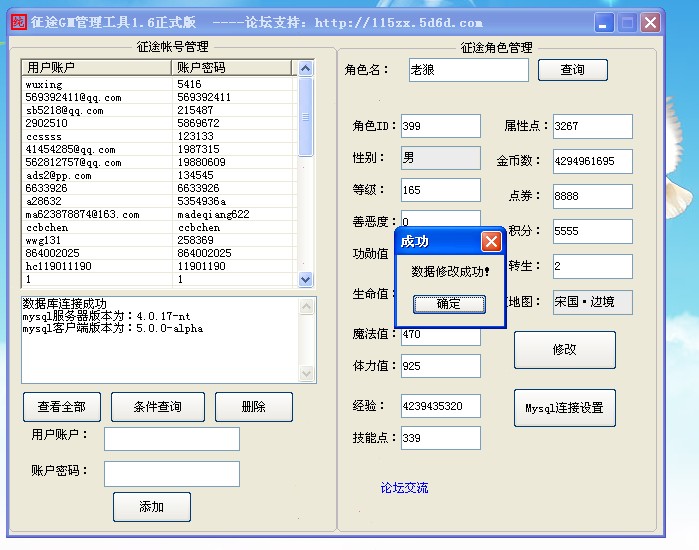This screenshot has width=699, height=550.
Task: Click the 添加 button
Action: coord(151,507)
